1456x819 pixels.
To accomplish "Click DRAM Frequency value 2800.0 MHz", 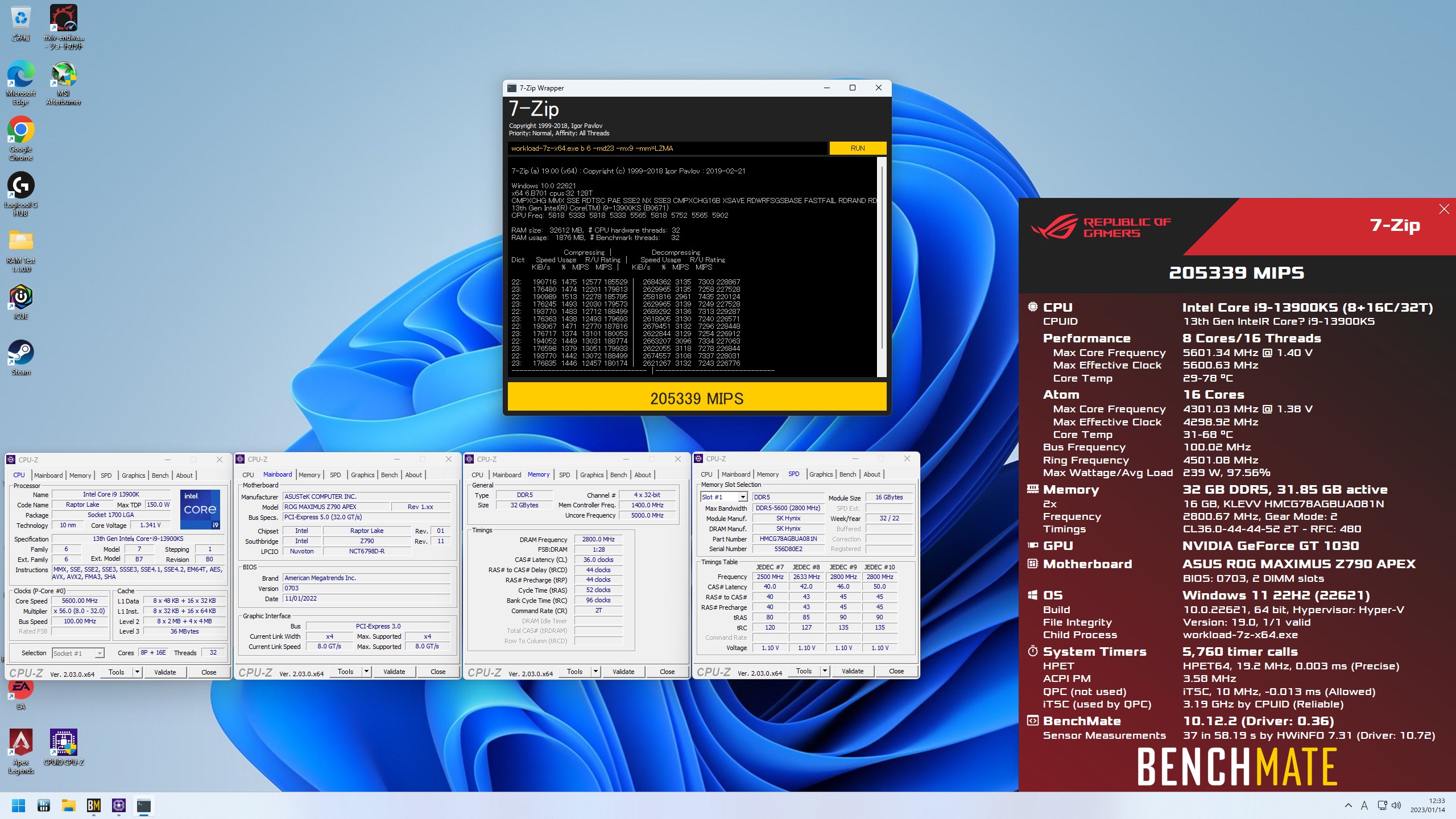I will [598, 540].
